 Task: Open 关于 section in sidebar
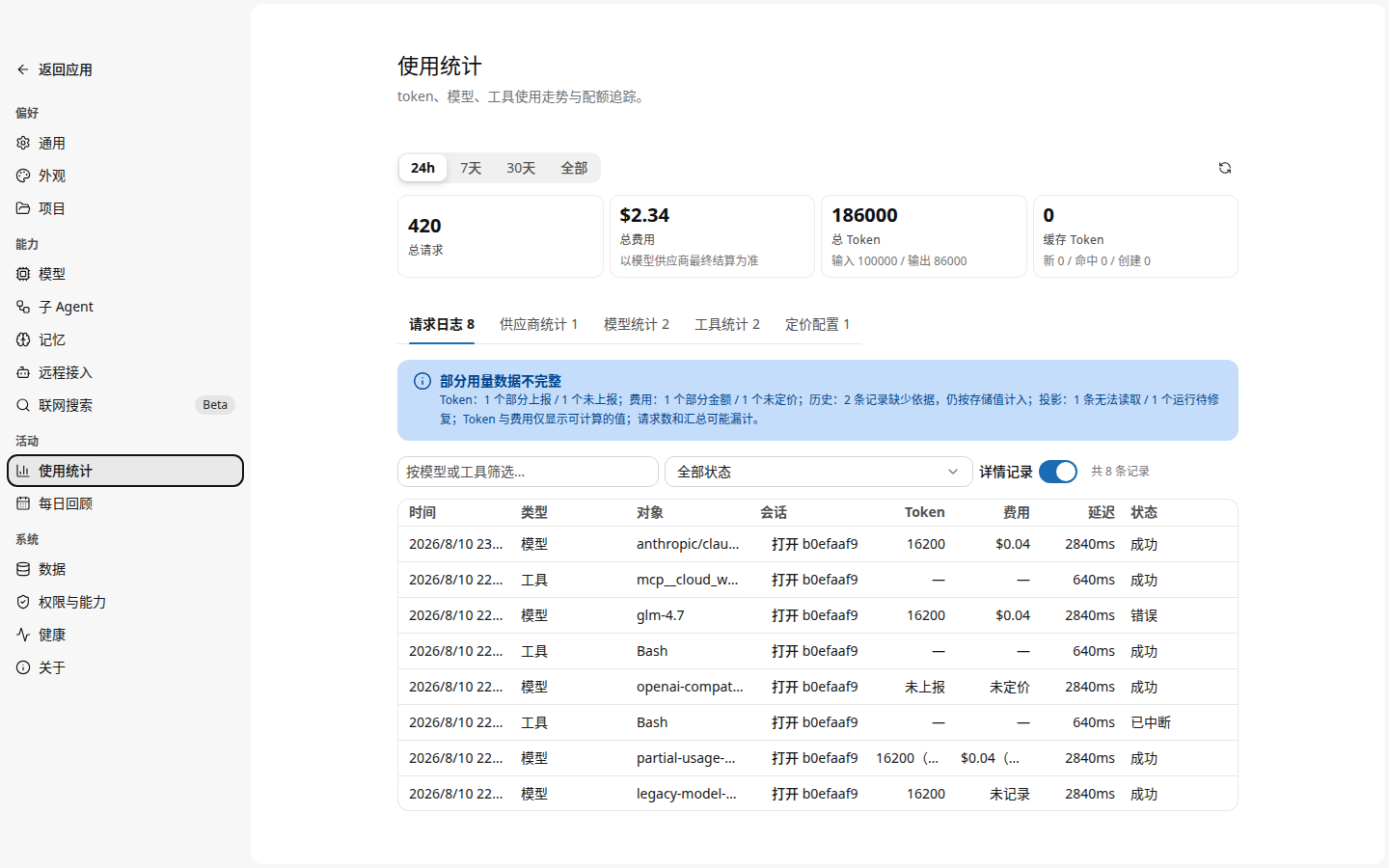(125, 667)
